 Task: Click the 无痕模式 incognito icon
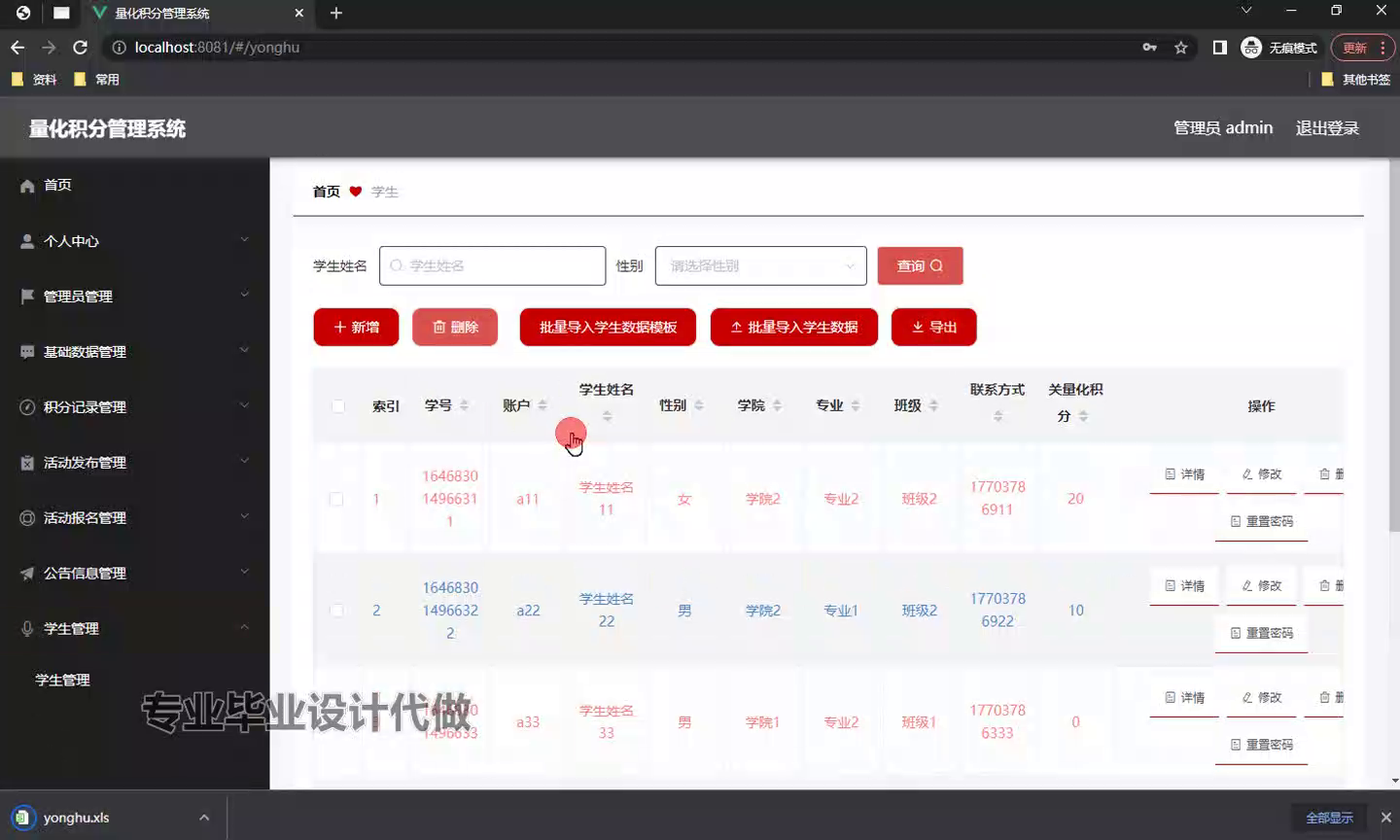[x=1251, y=47]
